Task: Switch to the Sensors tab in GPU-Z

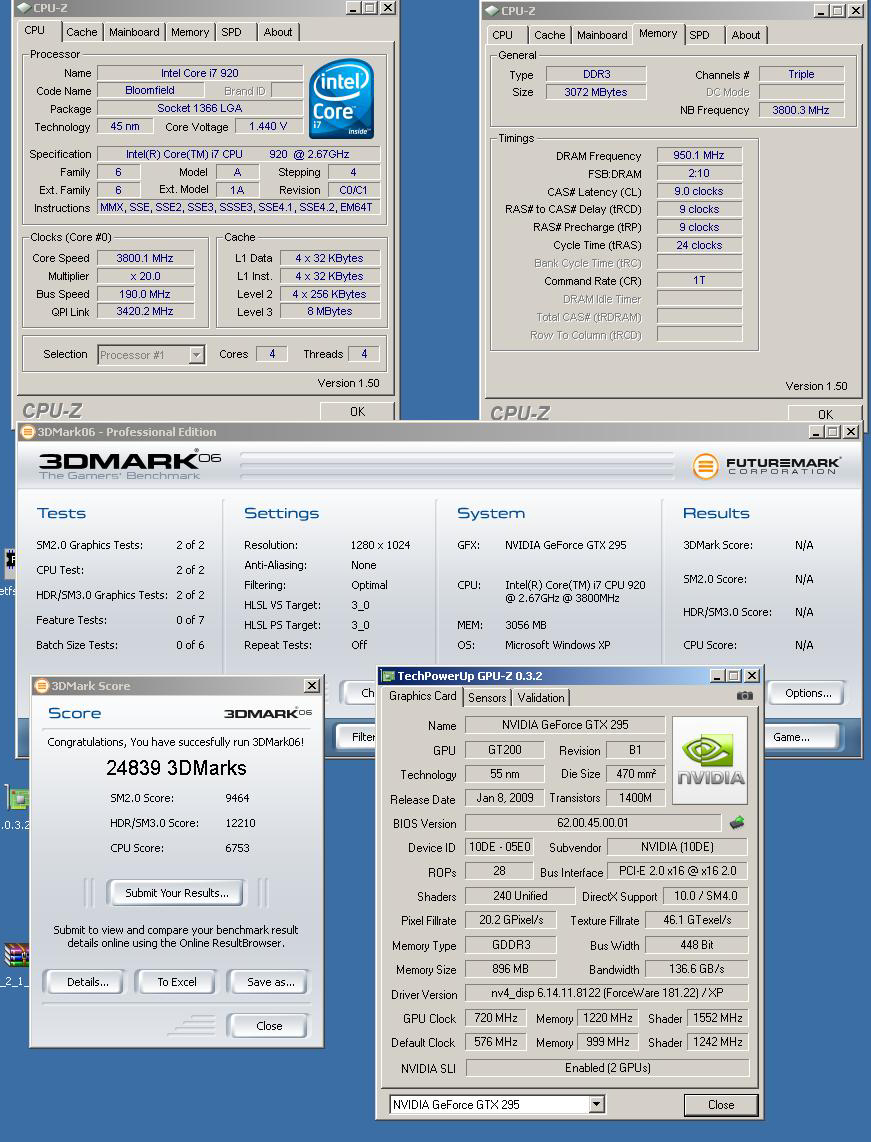Action: 487,698
